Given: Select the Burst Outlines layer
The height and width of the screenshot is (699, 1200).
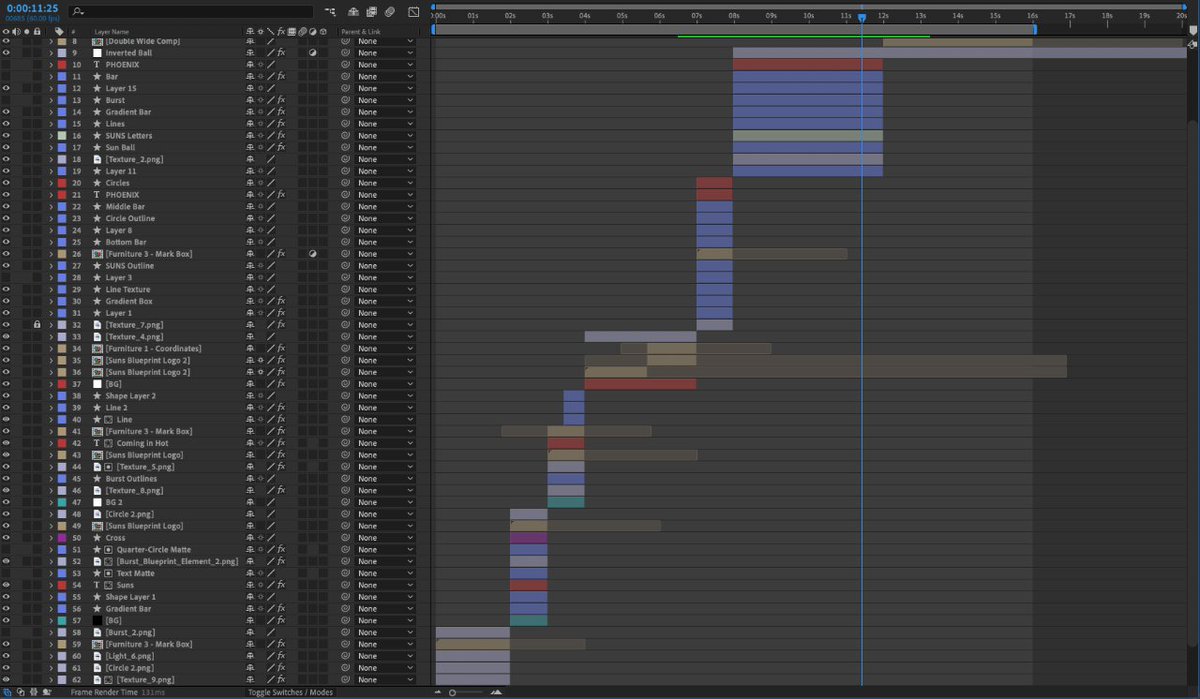Looking at the screenshot, I should tap(129, 479).
